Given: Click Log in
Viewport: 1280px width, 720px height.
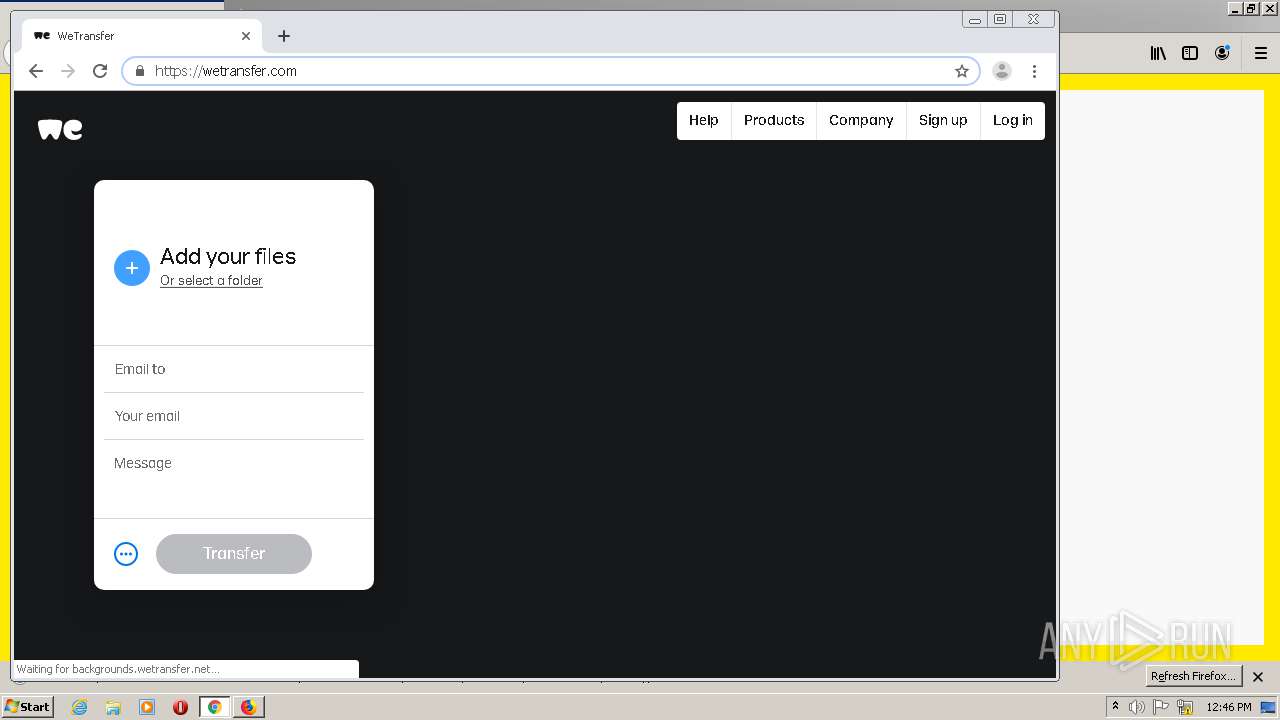Looking at the screenshot, I should click(x=1012, y=120).
